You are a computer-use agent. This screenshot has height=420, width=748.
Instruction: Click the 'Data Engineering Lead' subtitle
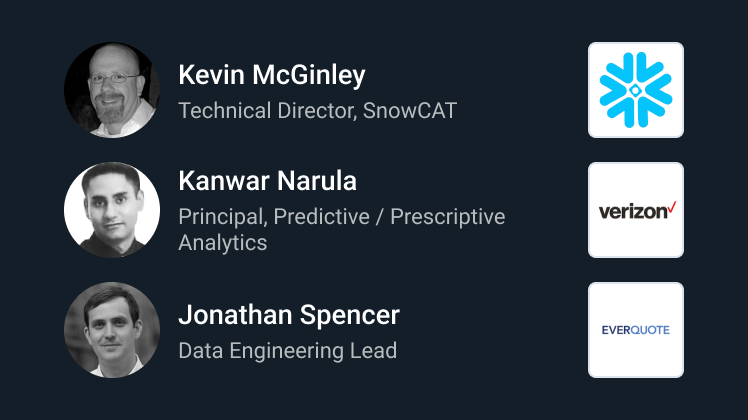tap(287, 350)
